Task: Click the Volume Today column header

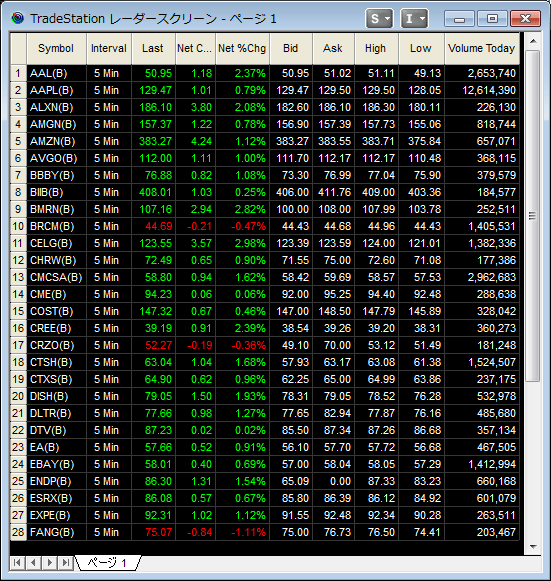Action: 482,49
